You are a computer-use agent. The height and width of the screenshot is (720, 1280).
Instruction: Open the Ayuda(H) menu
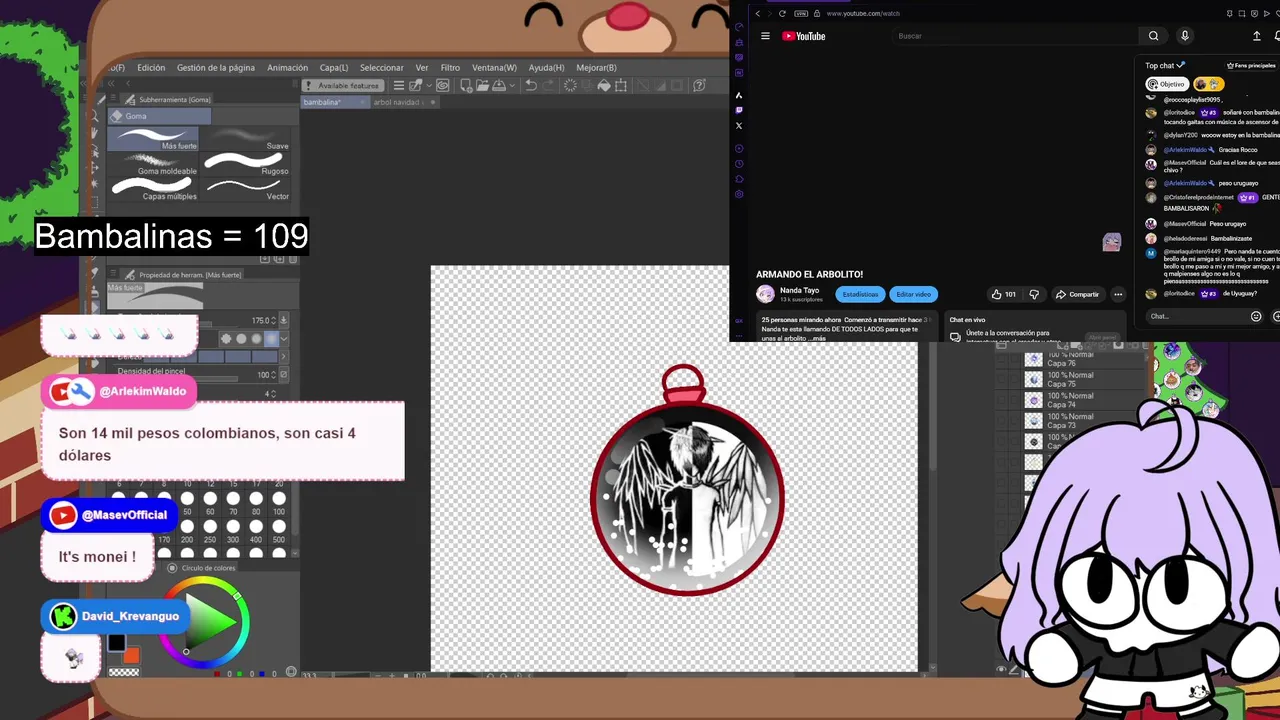(546, 68)
